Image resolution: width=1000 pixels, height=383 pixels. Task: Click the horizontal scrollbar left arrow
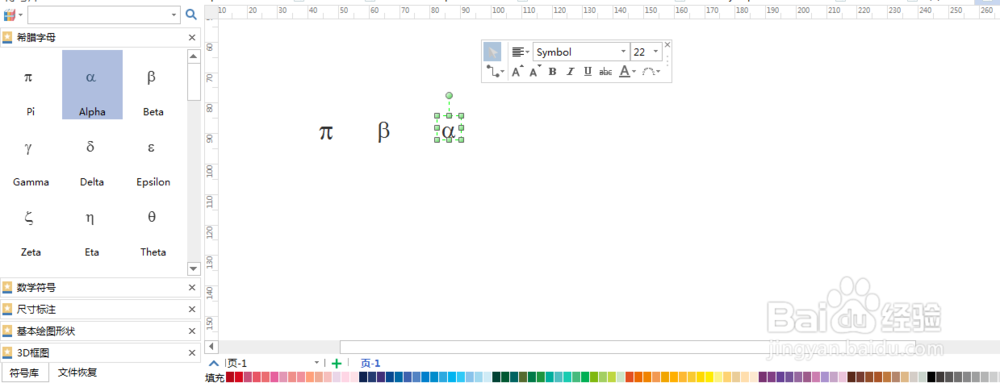pos(211,347)
